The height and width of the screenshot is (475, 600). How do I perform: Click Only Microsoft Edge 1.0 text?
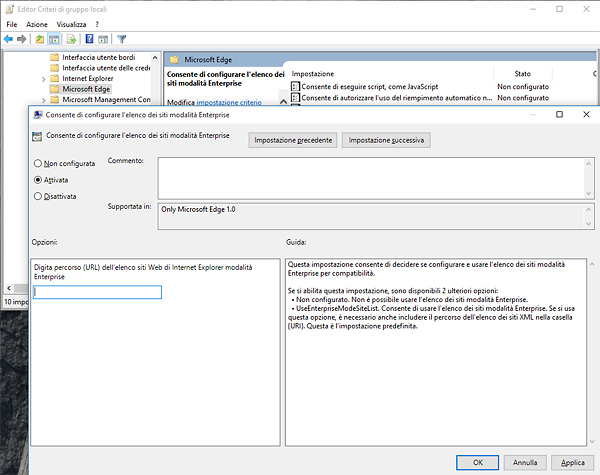tap(198, 209)
